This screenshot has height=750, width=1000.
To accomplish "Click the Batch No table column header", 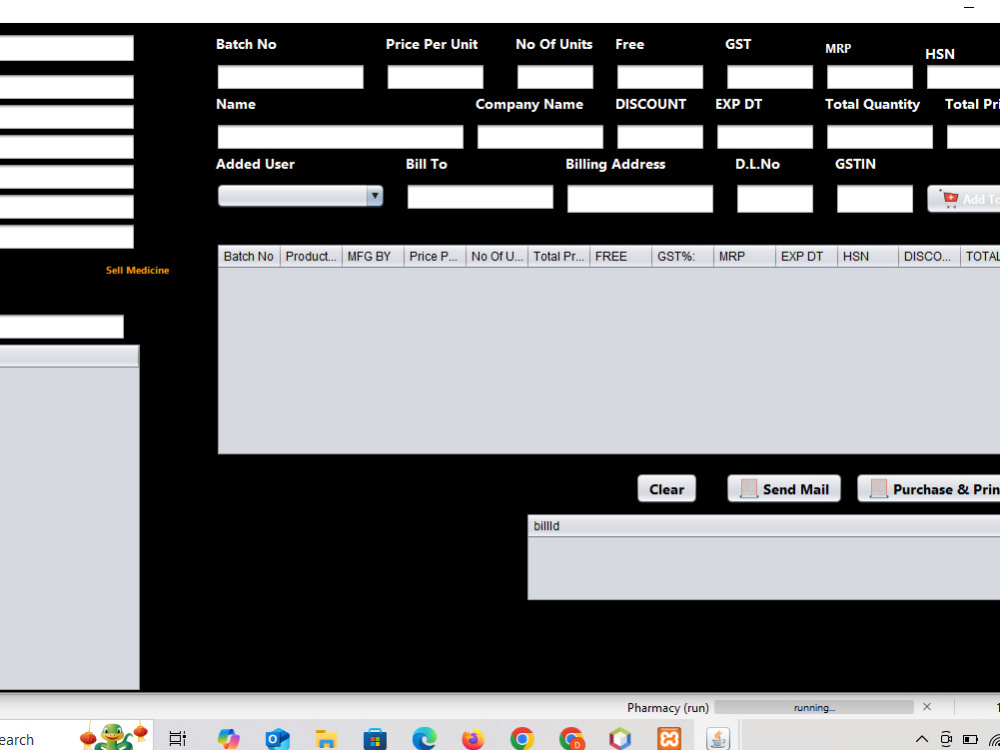I will [x=249, y=256].
